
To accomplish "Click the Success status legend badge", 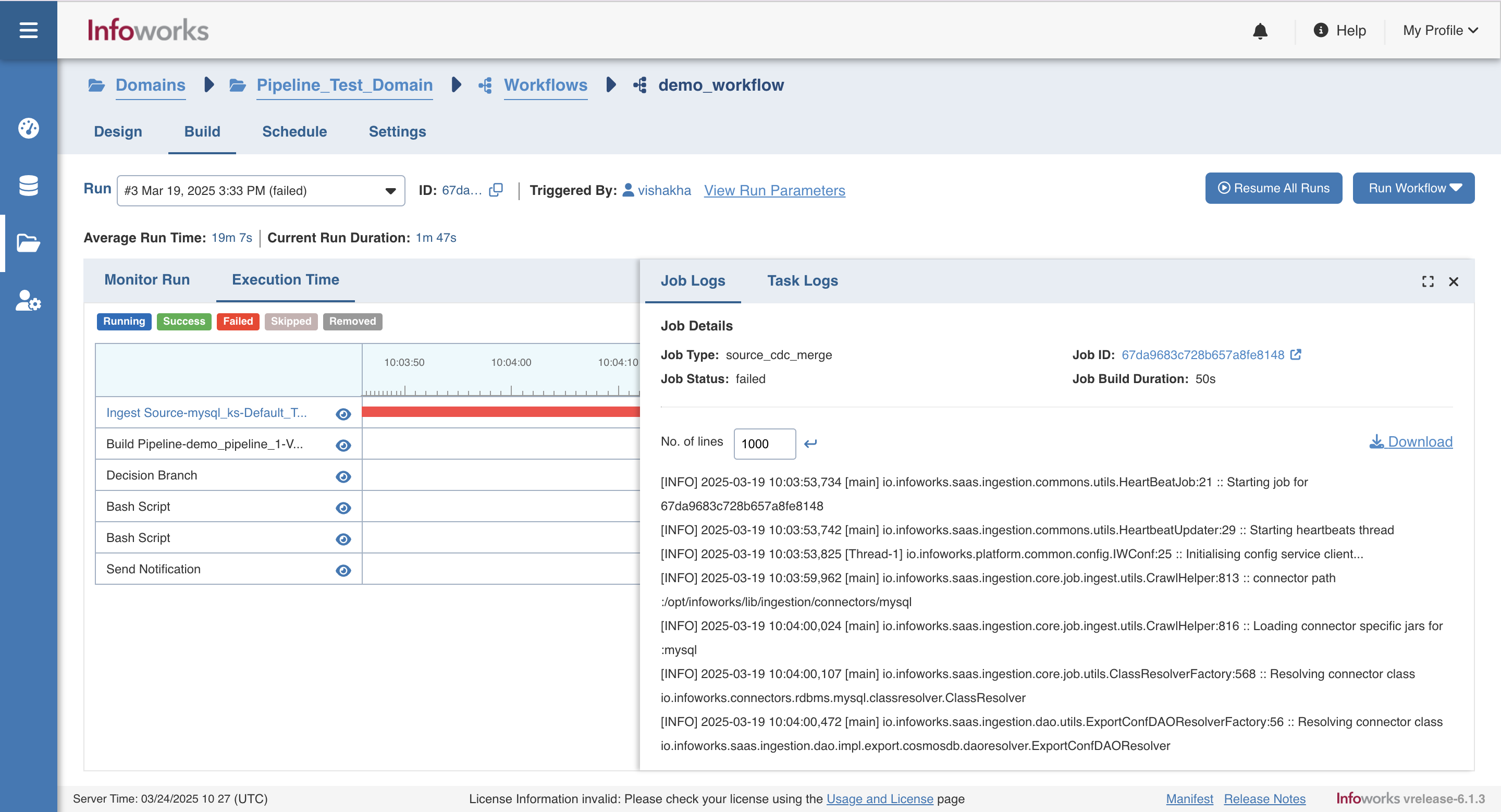I will 184,322.
